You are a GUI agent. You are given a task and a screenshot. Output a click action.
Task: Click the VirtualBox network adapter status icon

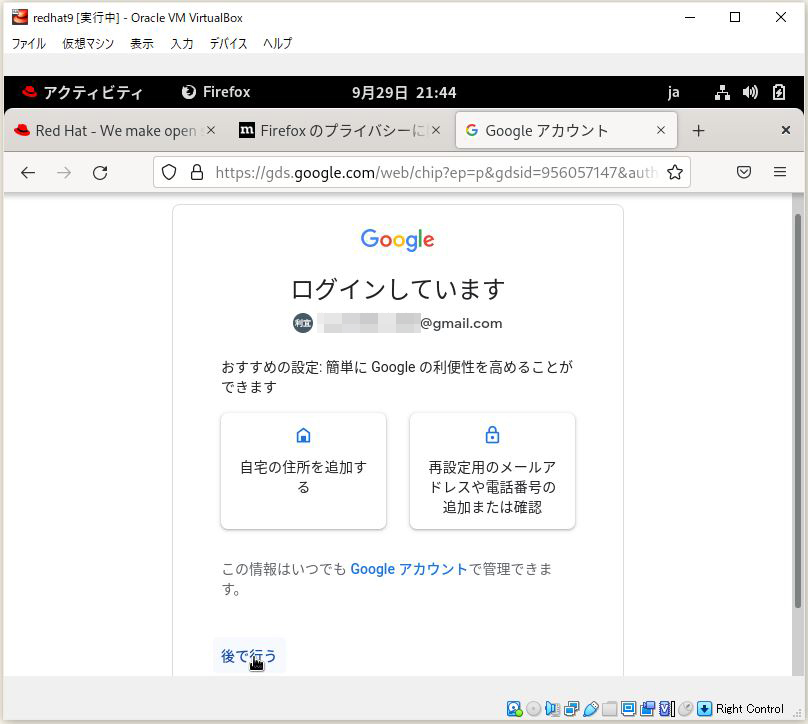[571, 709]
